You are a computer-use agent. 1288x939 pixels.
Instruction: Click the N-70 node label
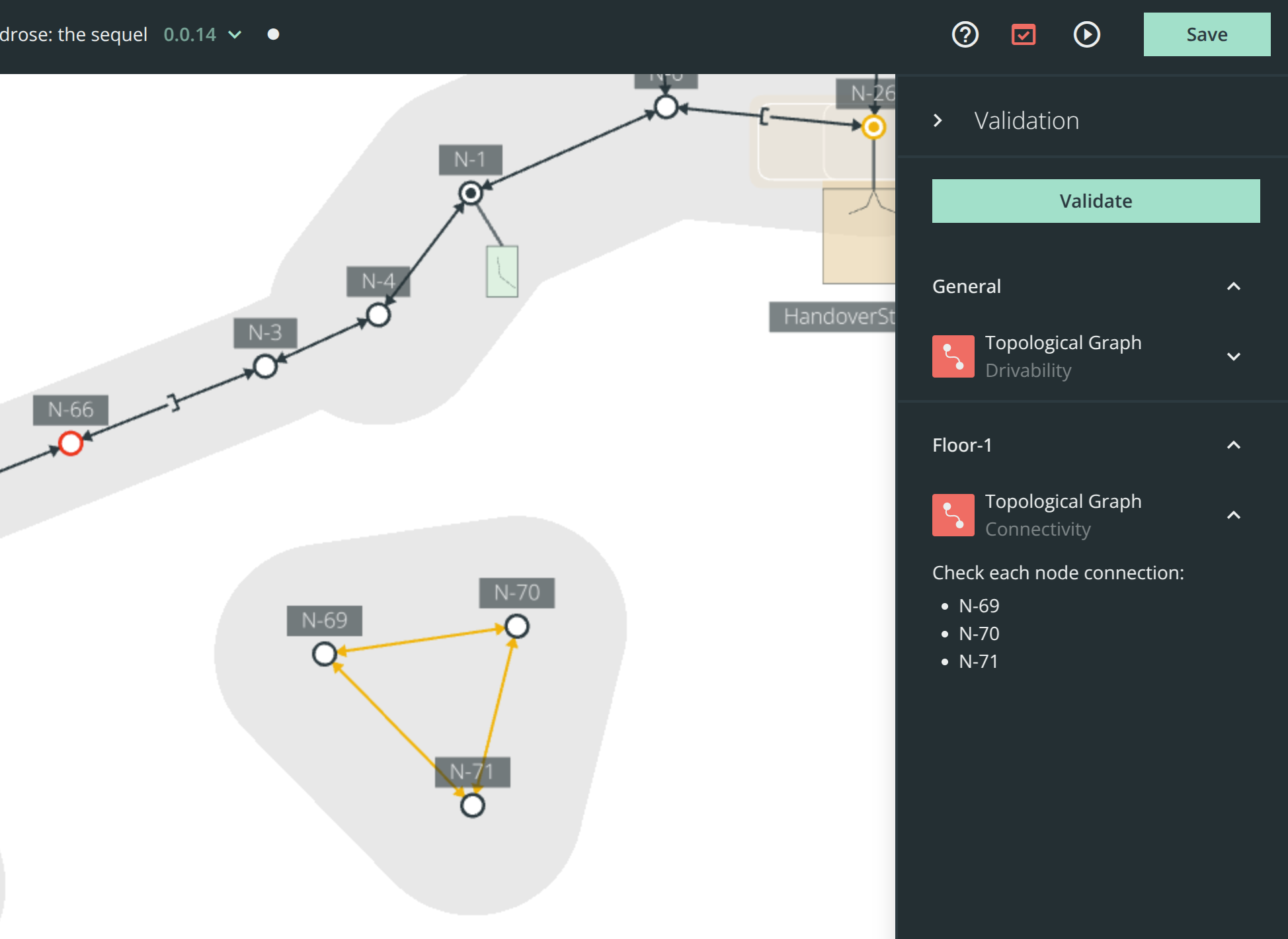517,592
